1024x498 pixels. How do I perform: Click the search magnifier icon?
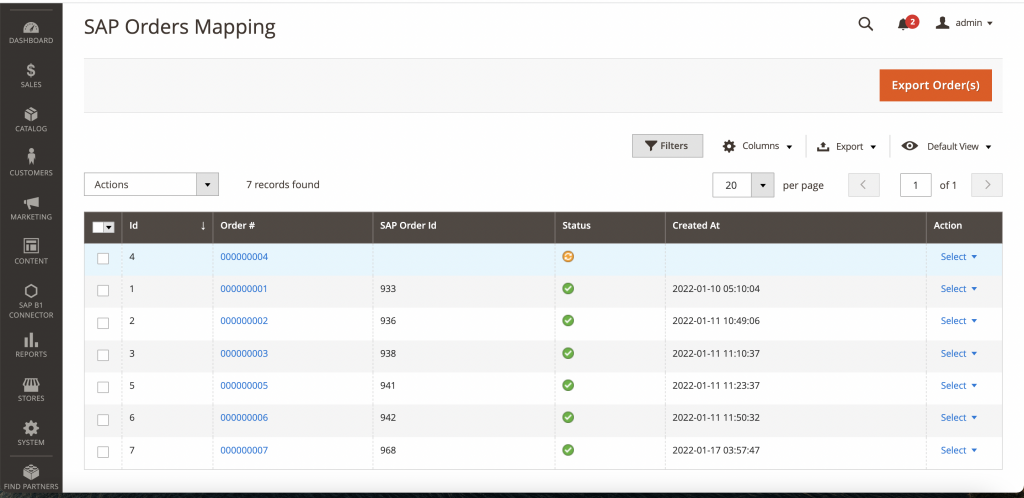(x=866, y=24)
